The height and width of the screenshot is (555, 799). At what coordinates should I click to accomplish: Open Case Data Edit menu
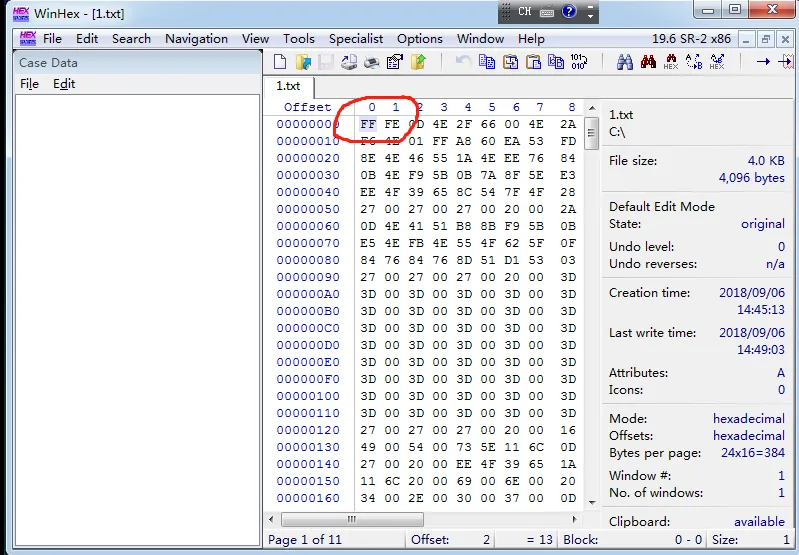pos(64,84)
